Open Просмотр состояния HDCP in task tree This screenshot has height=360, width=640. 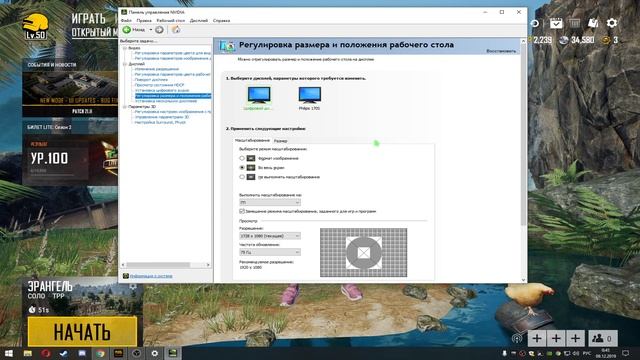pyautogui.click(x=159, y=85)
